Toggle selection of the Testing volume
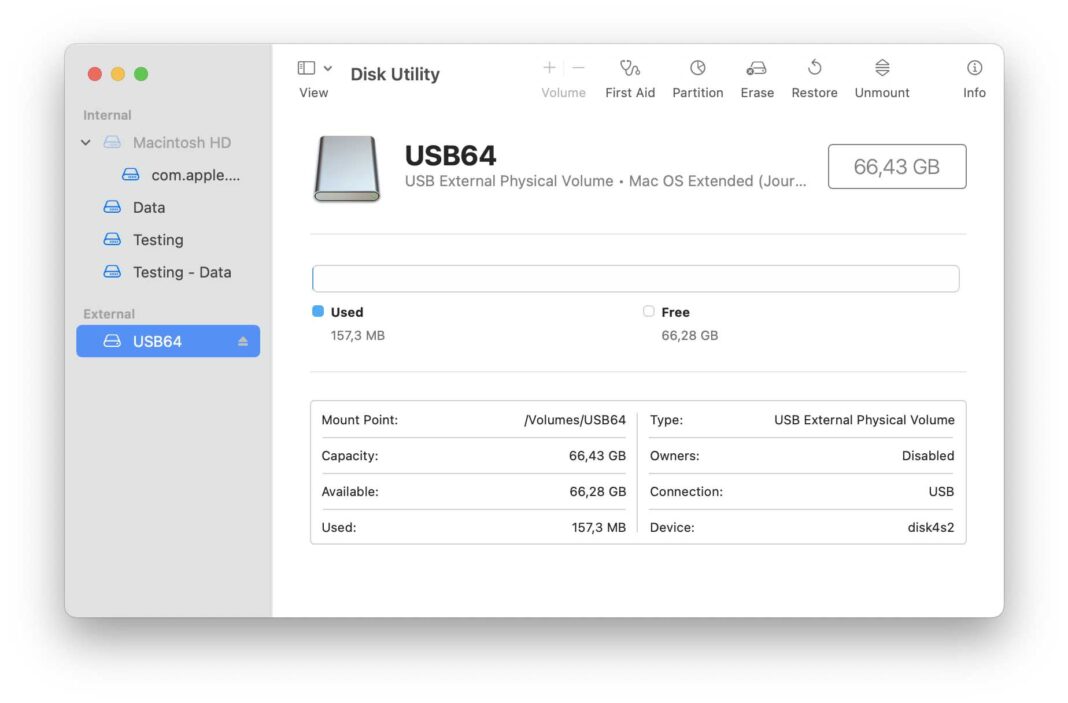This screenshot has width=1068, height=703. [157, 240]
